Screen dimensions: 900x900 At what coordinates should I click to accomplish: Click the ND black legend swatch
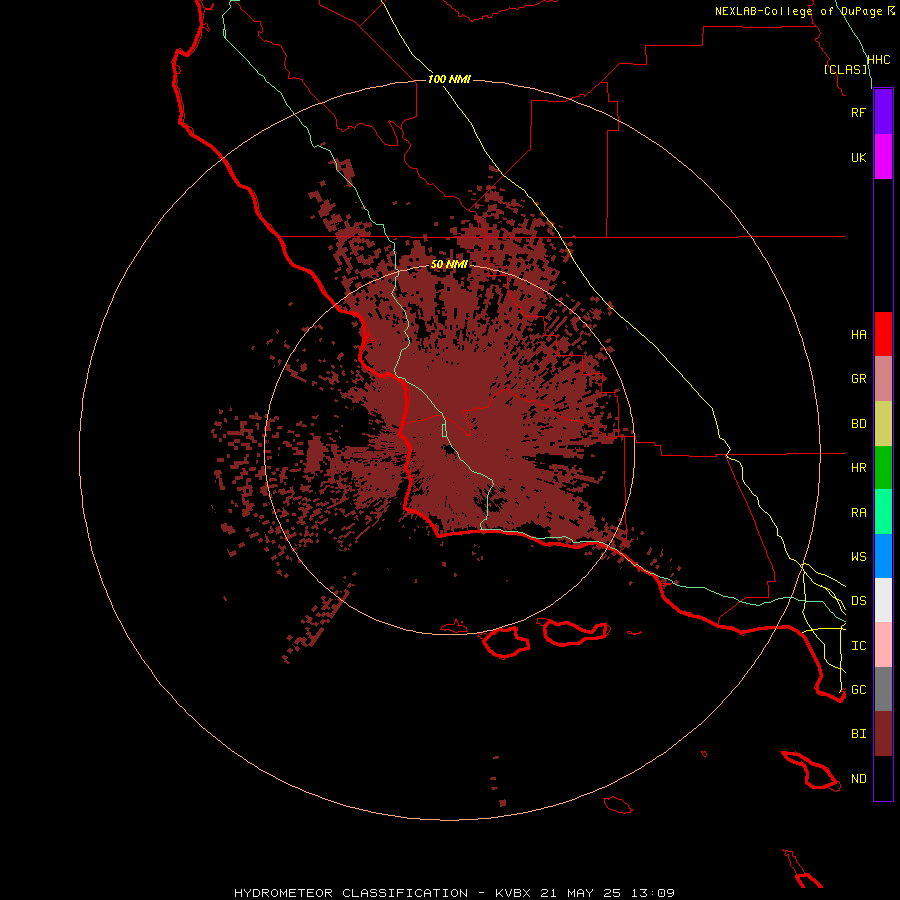[883, 778]
